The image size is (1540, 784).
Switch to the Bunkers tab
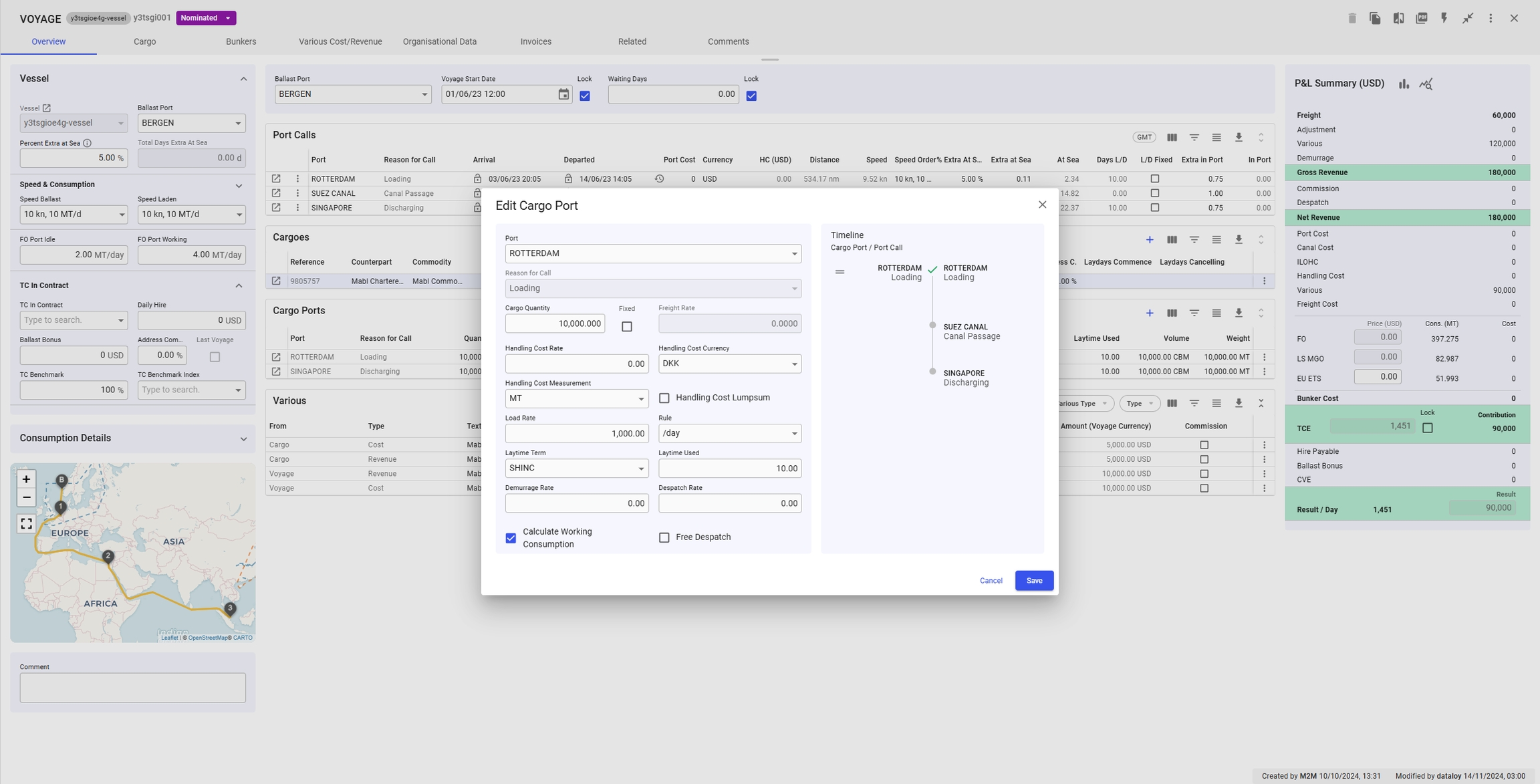241,41
